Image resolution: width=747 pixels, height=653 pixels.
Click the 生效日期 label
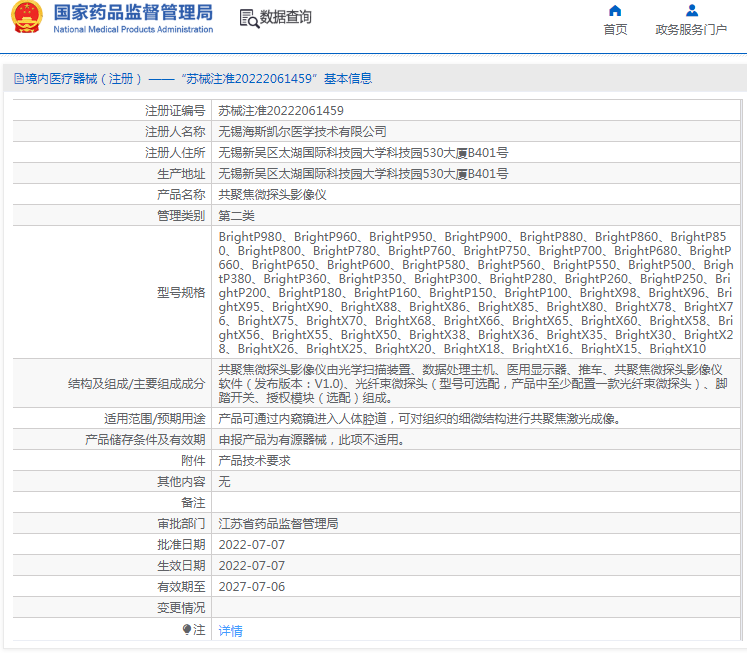pos(181,565)
